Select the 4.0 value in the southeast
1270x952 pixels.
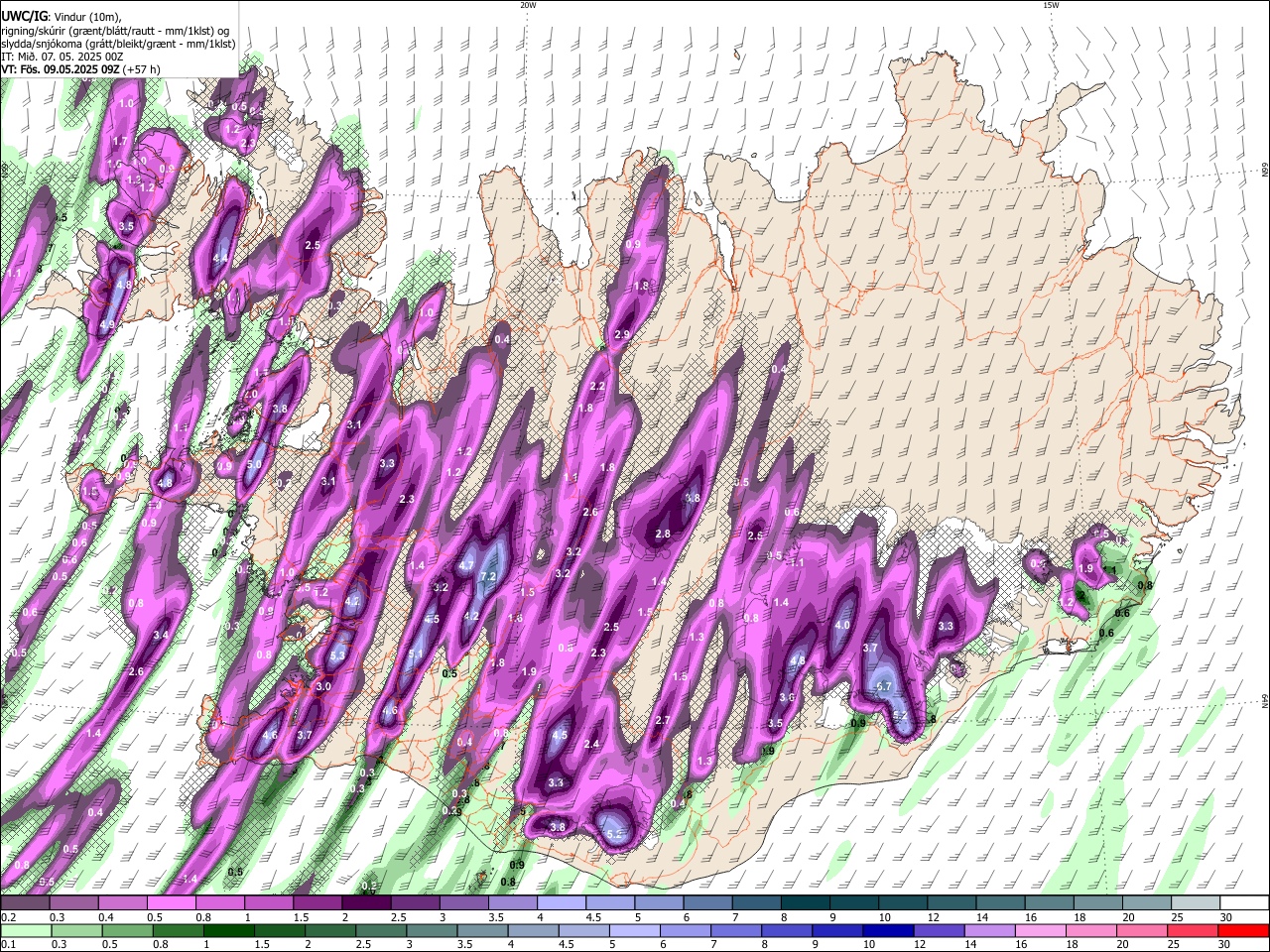coord(842,626)
